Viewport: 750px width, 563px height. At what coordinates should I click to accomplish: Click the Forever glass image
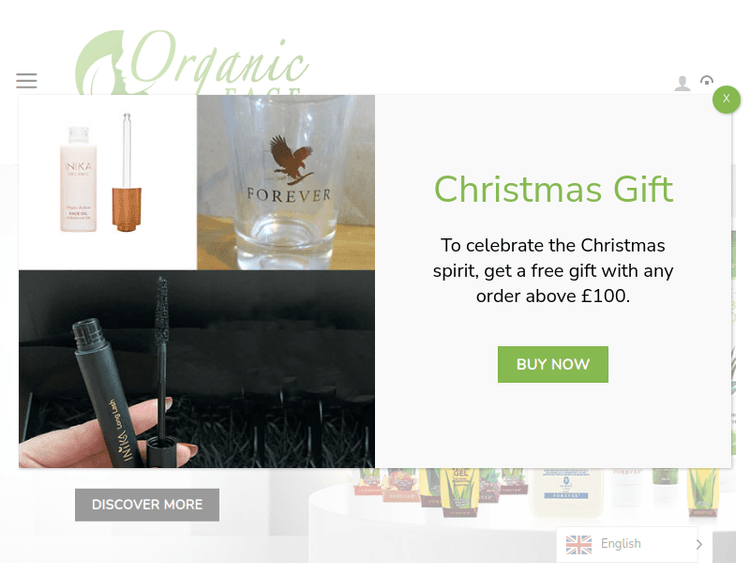point(286,182)
